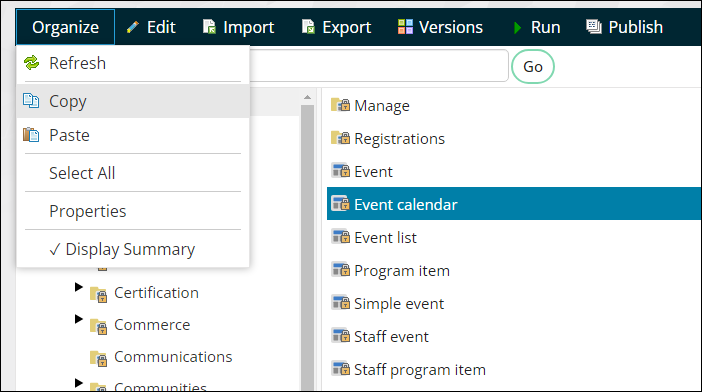702x392 pixels.
Task: Click the Paste clipboard icon
Action: click(31, 134)
